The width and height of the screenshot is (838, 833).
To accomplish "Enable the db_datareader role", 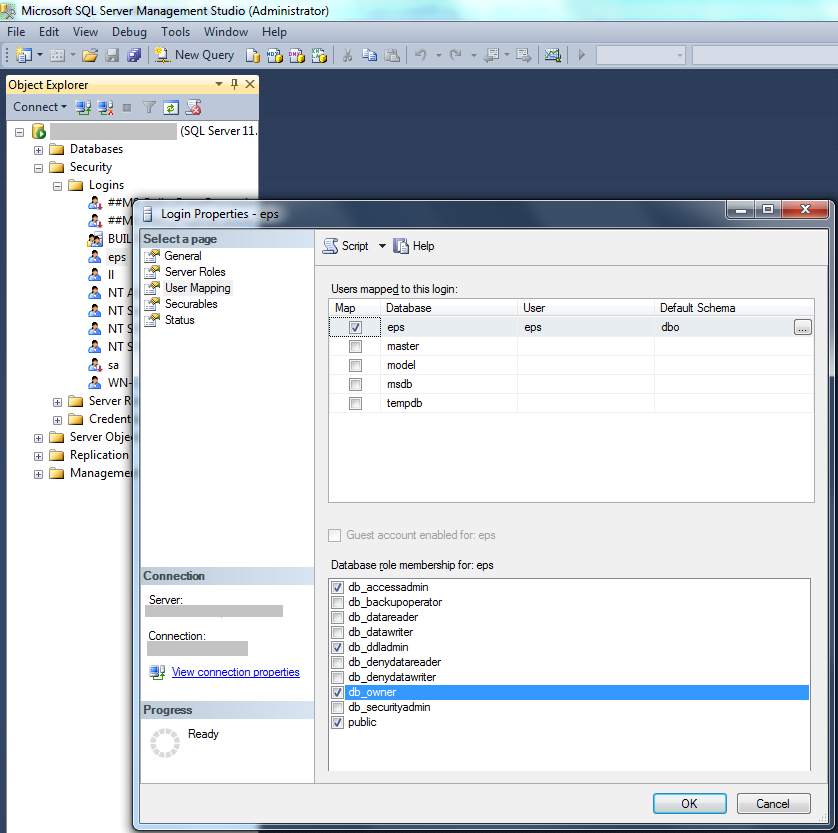I will click(x=337, y=617).
